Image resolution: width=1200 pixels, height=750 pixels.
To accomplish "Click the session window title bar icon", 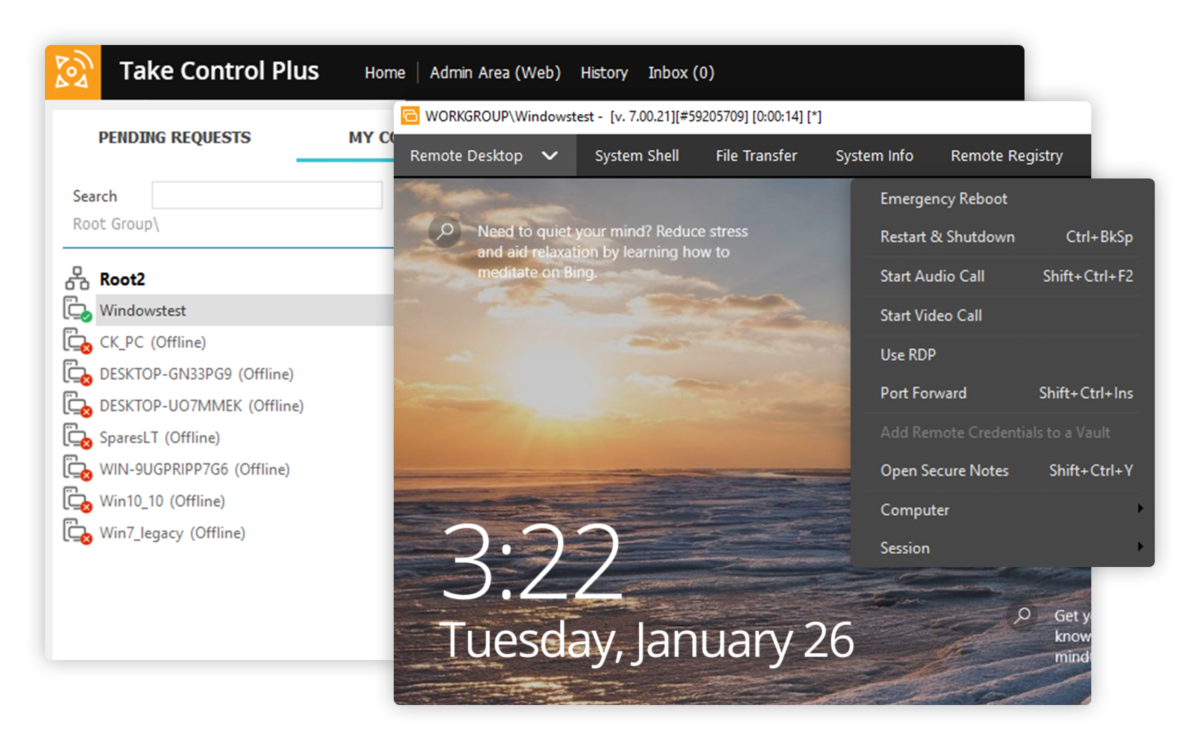I will pos(410,116).
